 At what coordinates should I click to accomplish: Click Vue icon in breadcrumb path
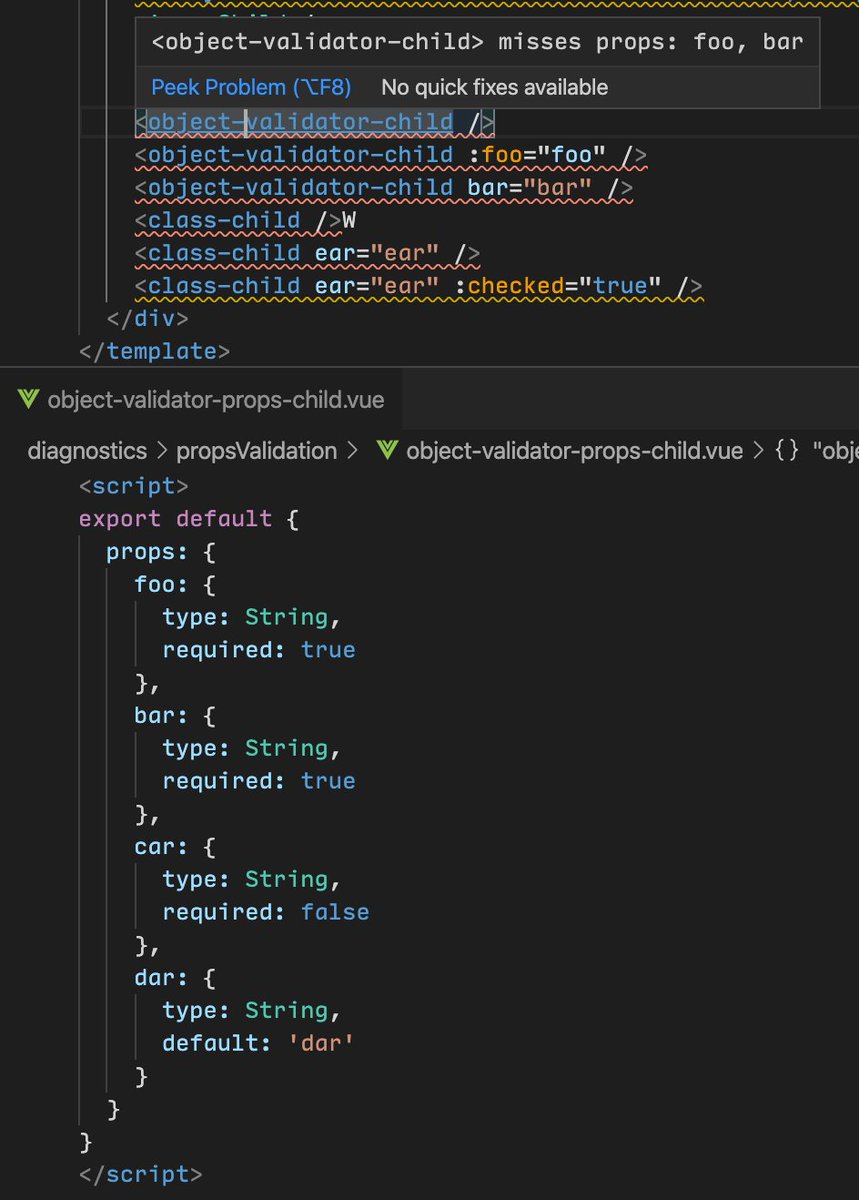pyautogui.click(x=388, y=451)
